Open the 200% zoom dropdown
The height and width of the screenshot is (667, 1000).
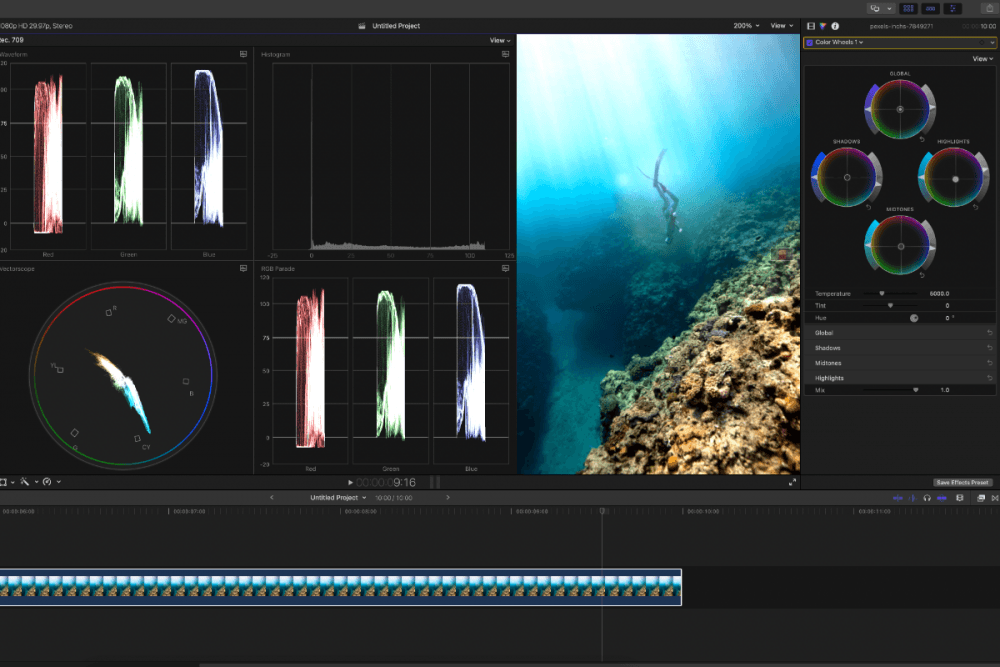click(746, 26)
